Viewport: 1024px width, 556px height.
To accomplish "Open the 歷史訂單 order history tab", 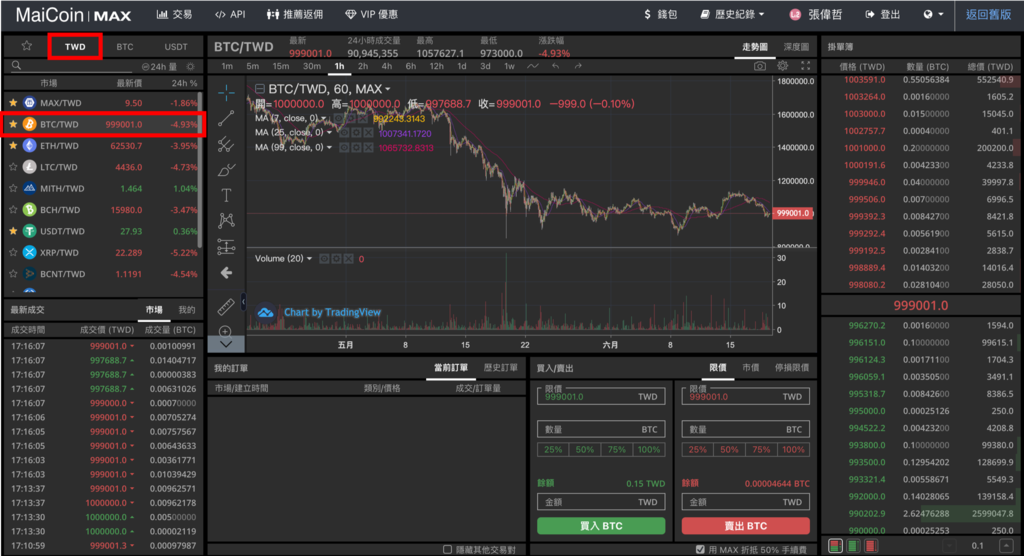I will point(501,368).
